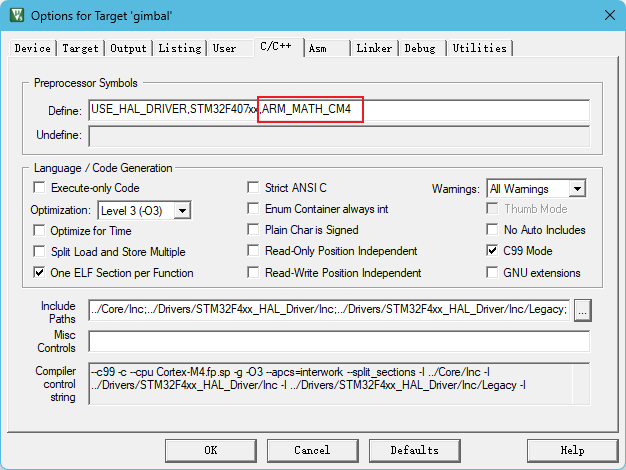Viewport: 626px width, 470px height.
Task: Click the Compiler control string box
Action: click(339, 384)
